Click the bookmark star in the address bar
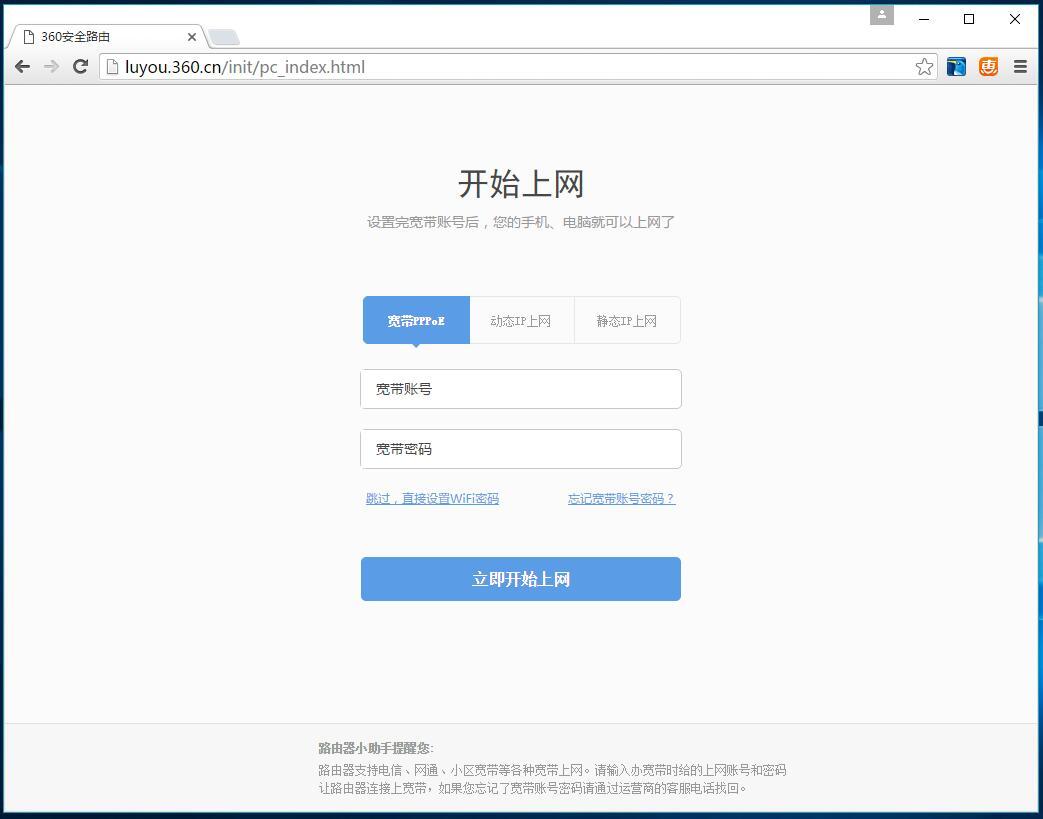Viewport: 1043px width, 819px height. (x=923, y=66)
